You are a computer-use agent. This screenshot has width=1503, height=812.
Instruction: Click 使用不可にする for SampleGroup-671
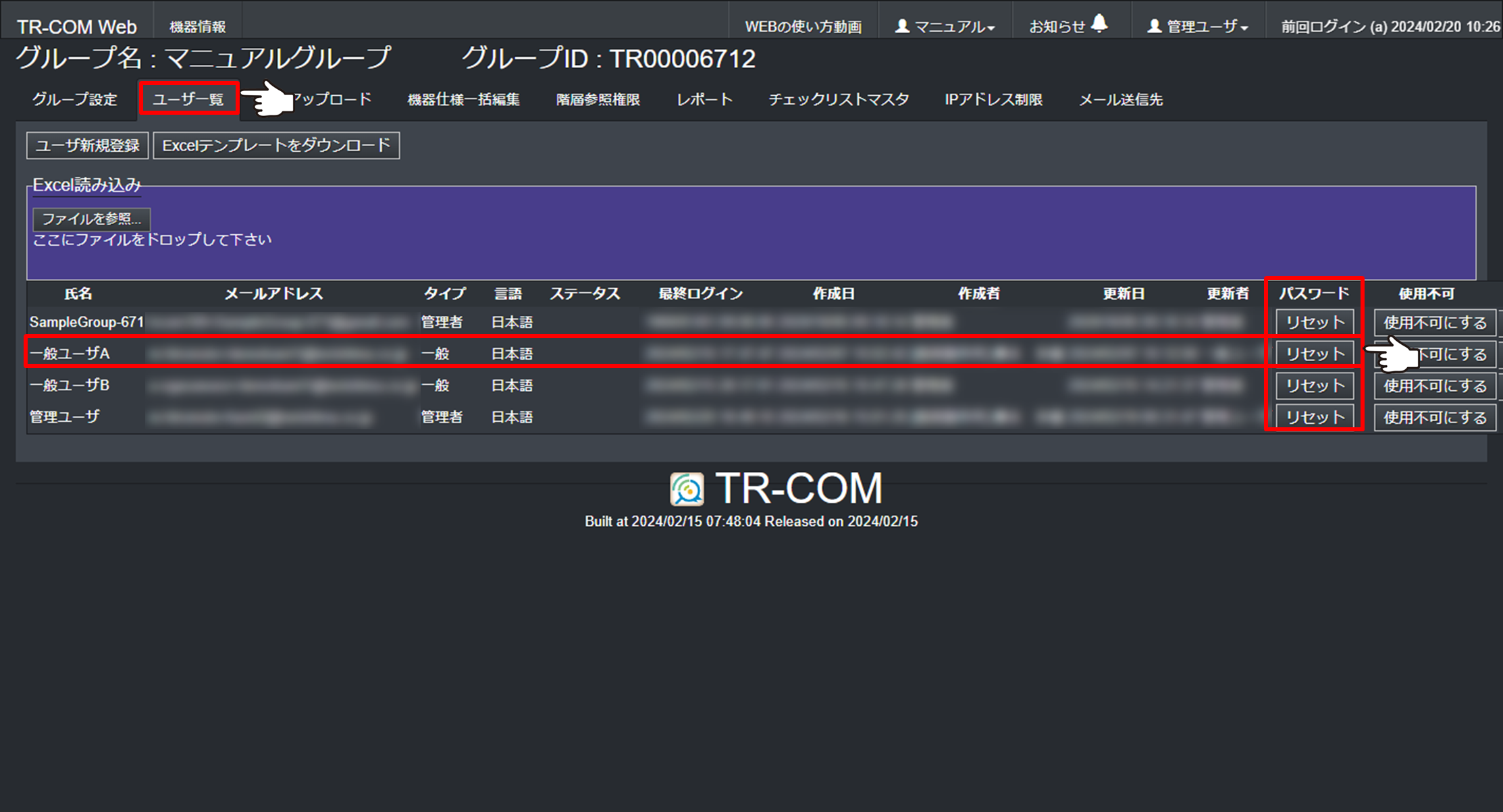pos(1435,323)
